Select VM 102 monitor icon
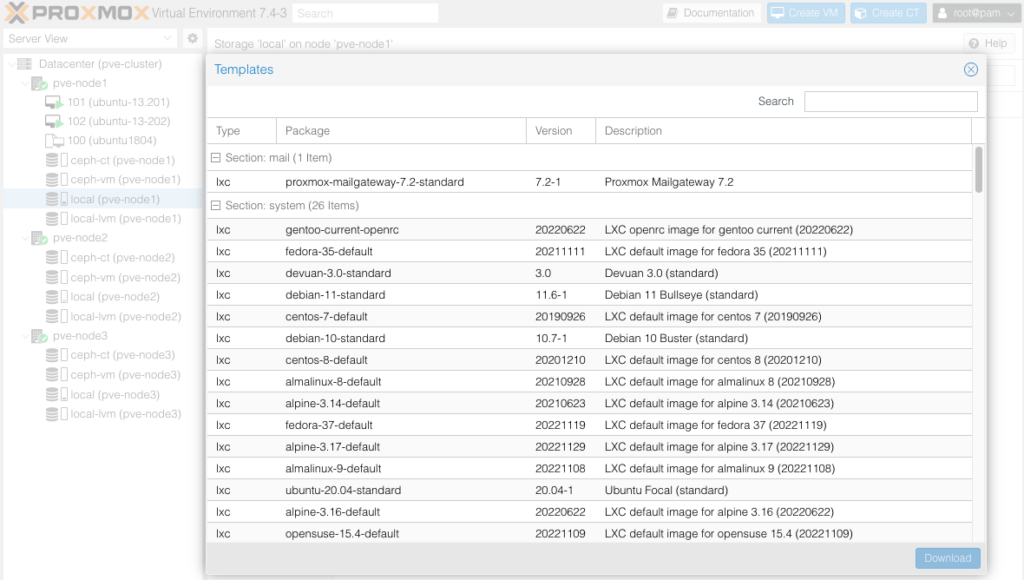Image resolution: width=1024 pixels, height=580 pixels. point(54,121)
